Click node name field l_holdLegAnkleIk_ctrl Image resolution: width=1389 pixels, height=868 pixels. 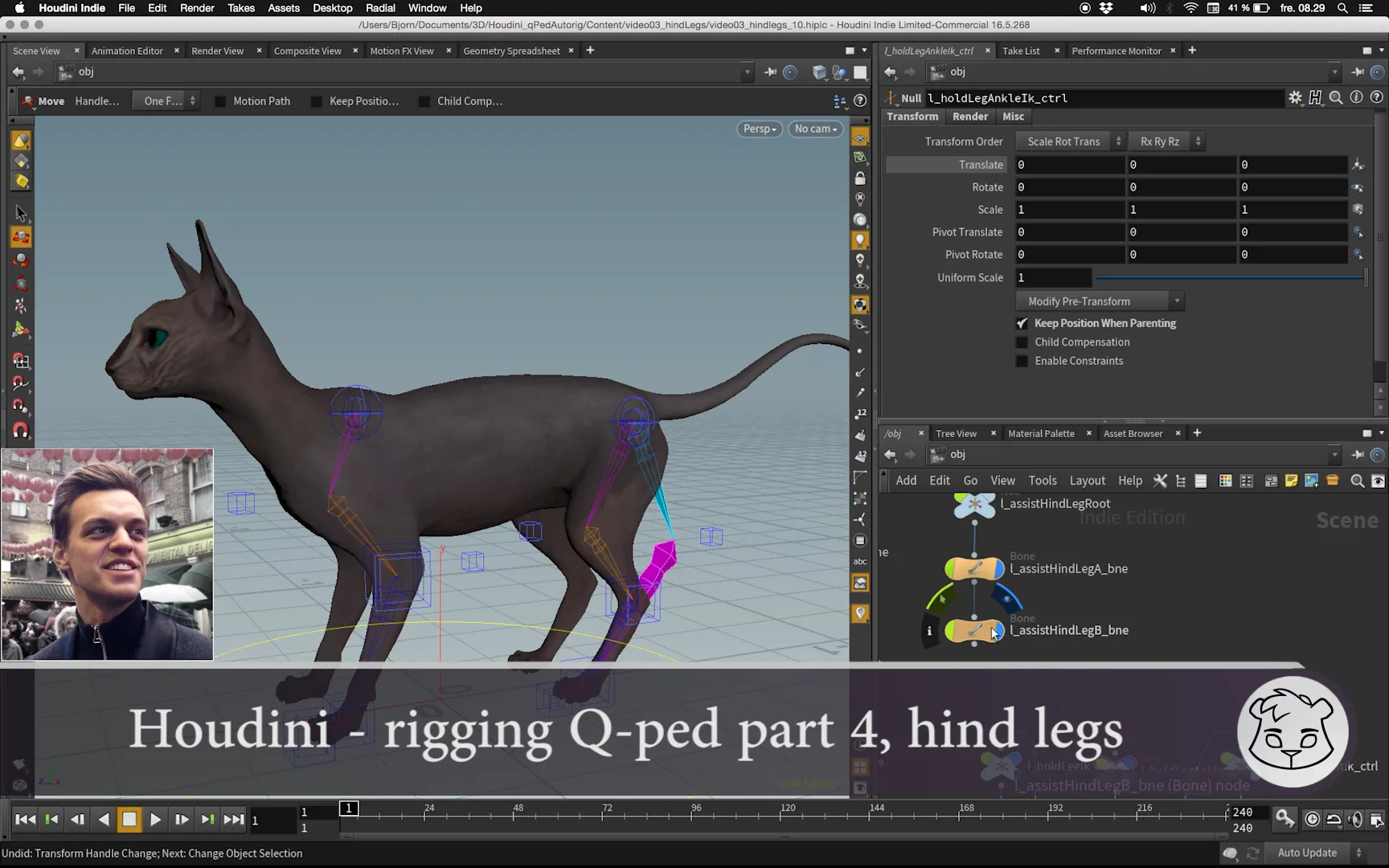click(1105, 98)
